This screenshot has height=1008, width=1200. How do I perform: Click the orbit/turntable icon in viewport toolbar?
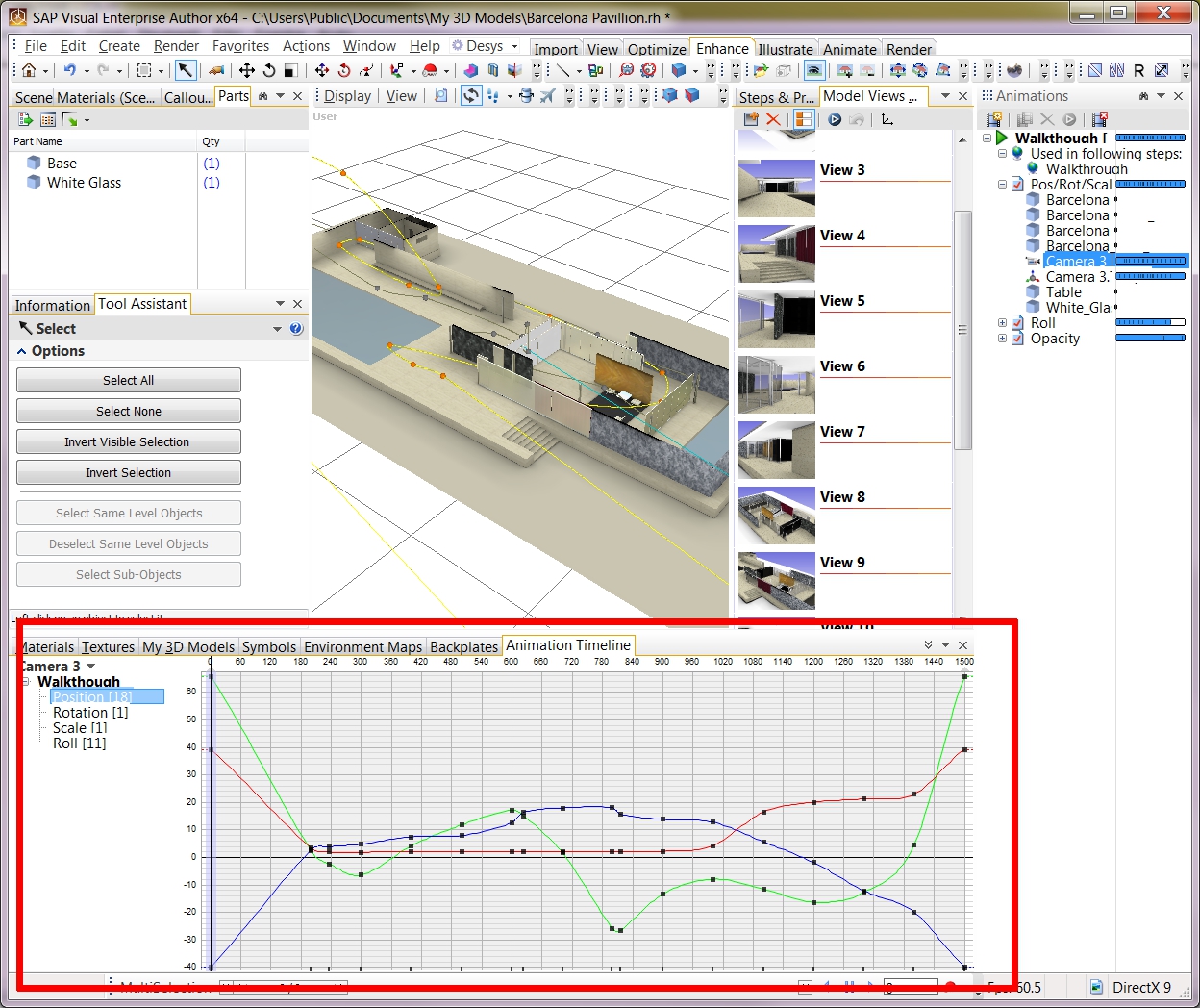click(471, 95)
